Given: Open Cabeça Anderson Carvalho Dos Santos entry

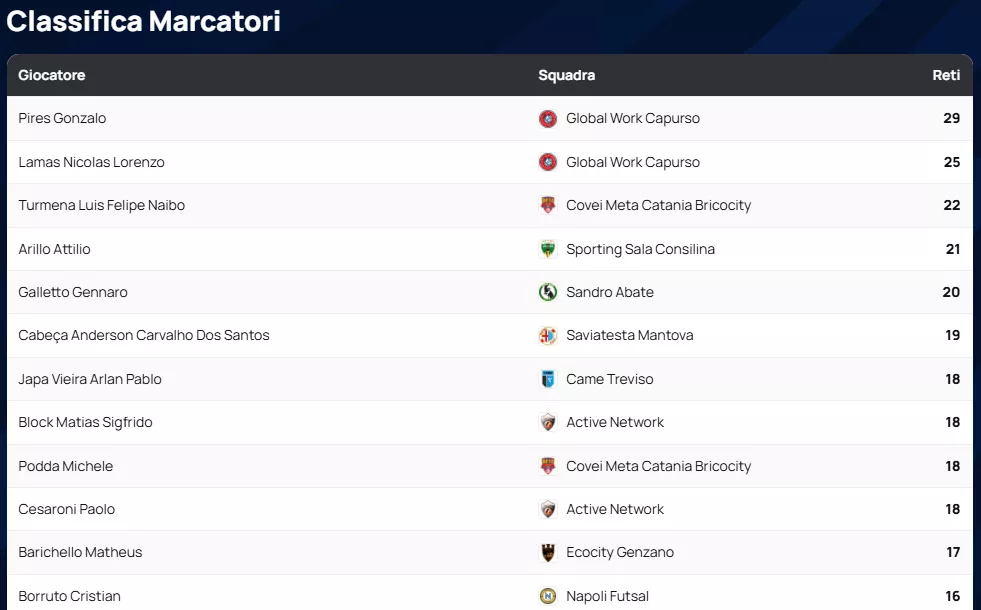Looking at the screenshot, I should coord(144,335).
